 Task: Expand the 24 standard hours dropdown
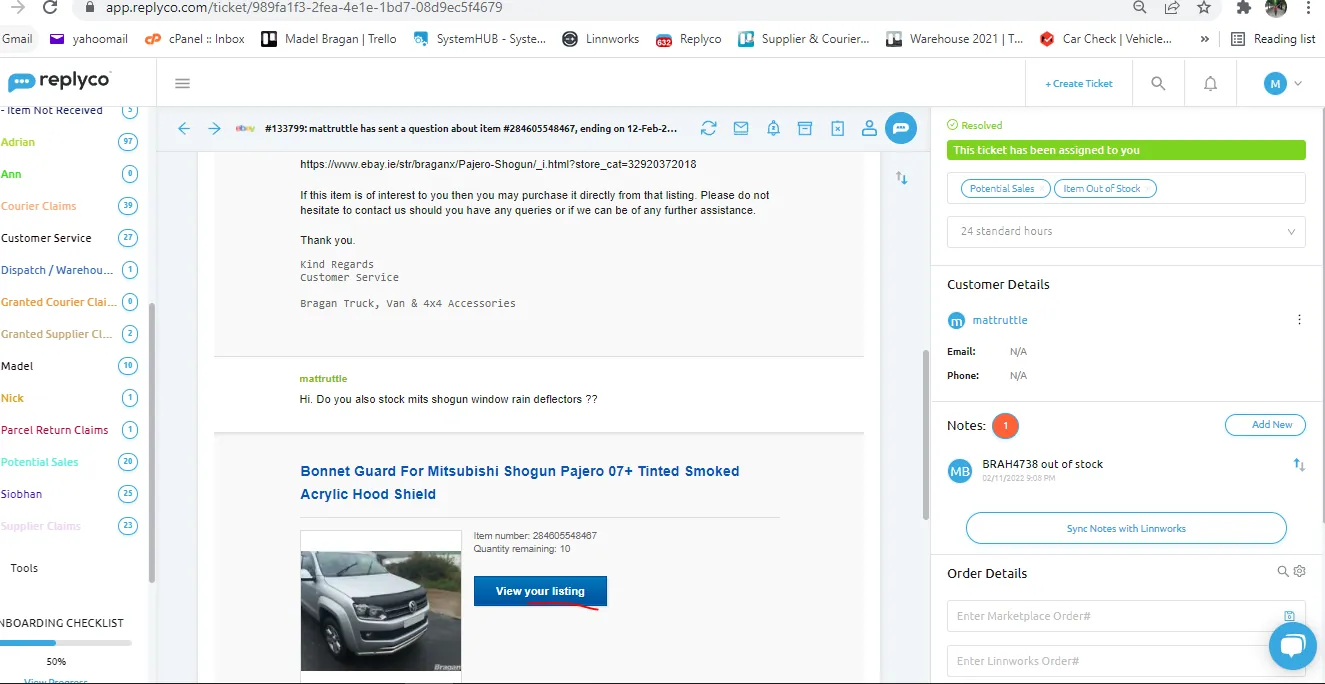pos(1126,231)
